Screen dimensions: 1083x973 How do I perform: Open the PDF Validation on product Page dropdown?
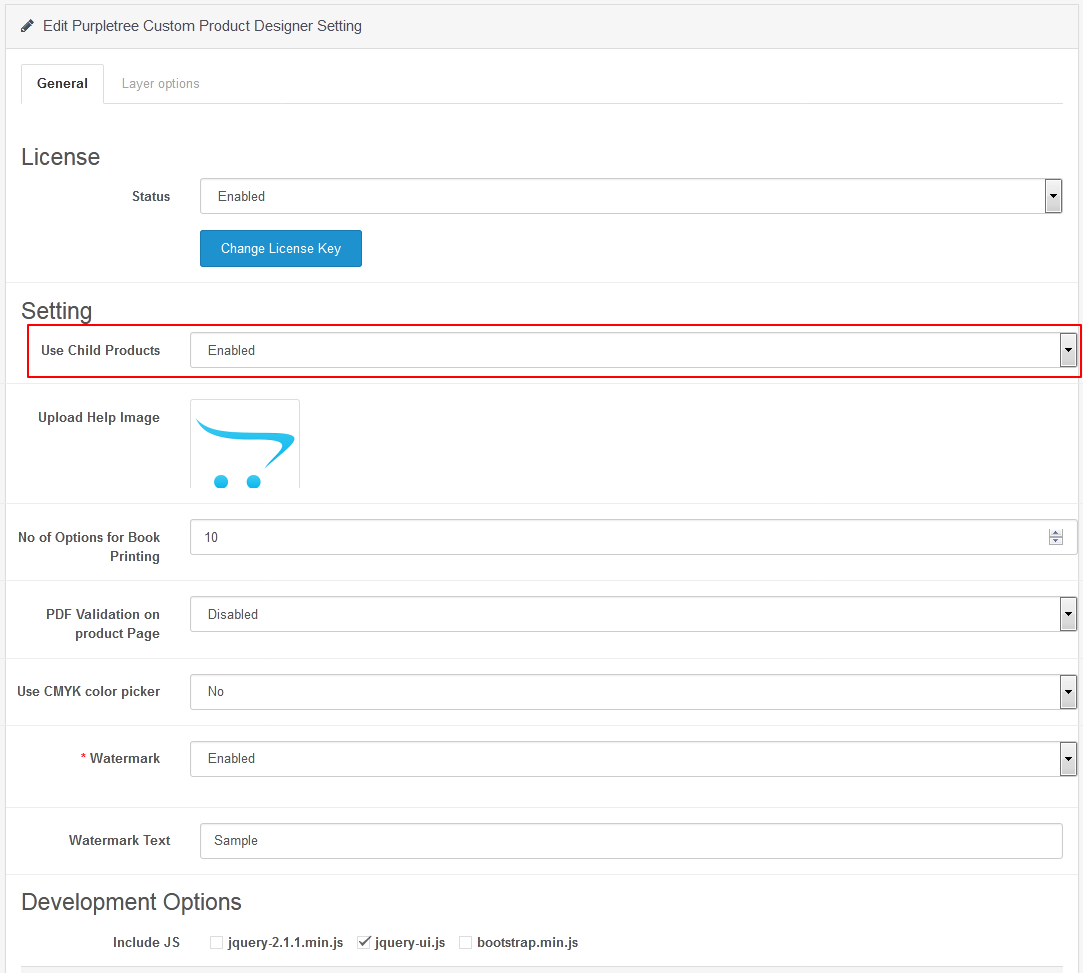(x=633, y=614)
